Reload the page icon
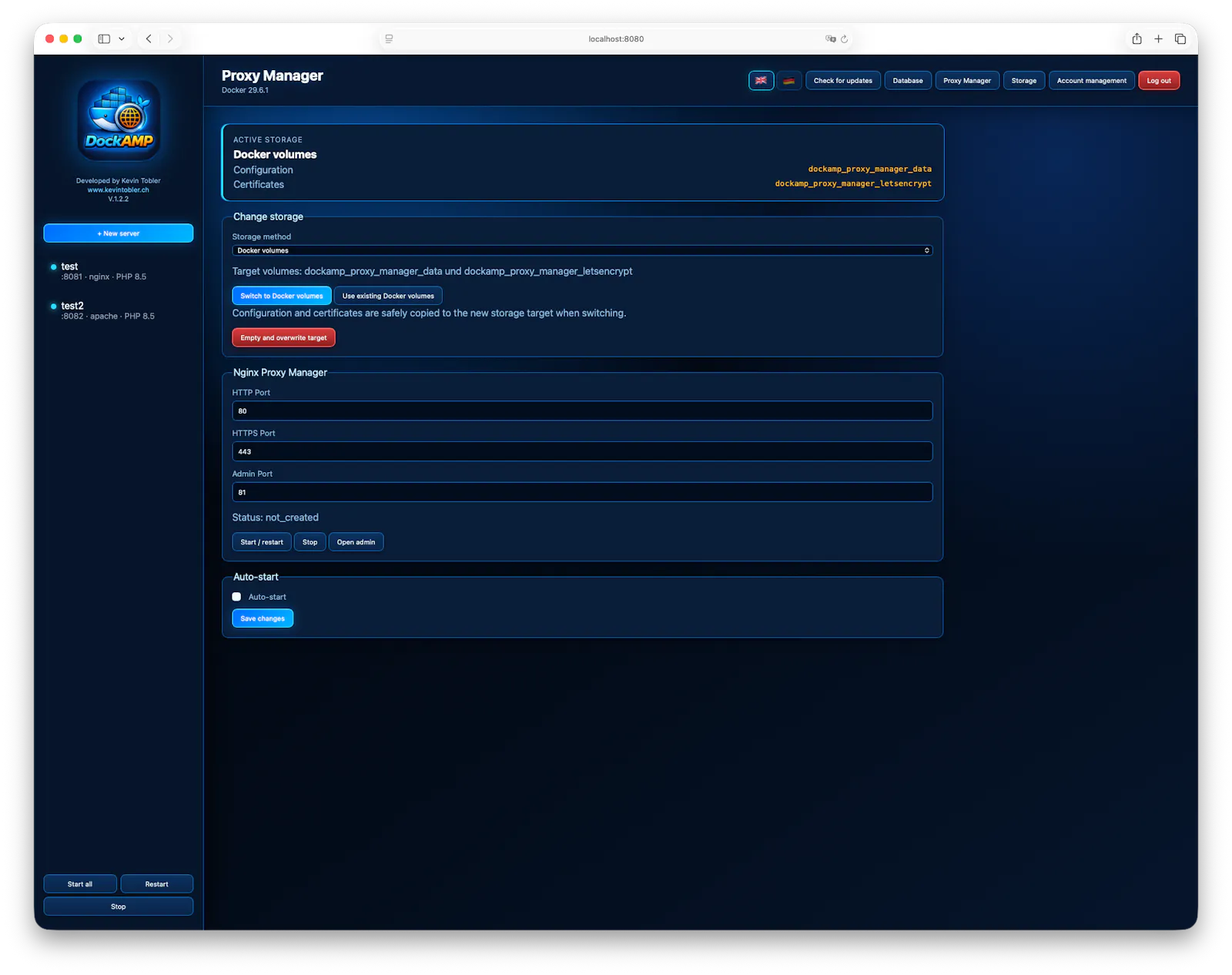The width and height of the screenshot is (1232, 975). 844,39
